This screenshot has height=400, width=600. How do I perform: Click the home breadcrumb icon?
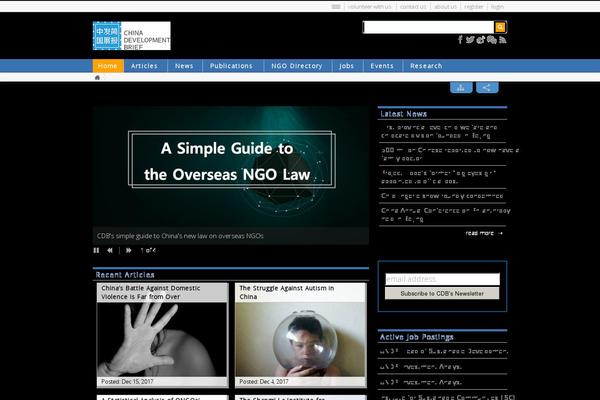pos(97,77)
